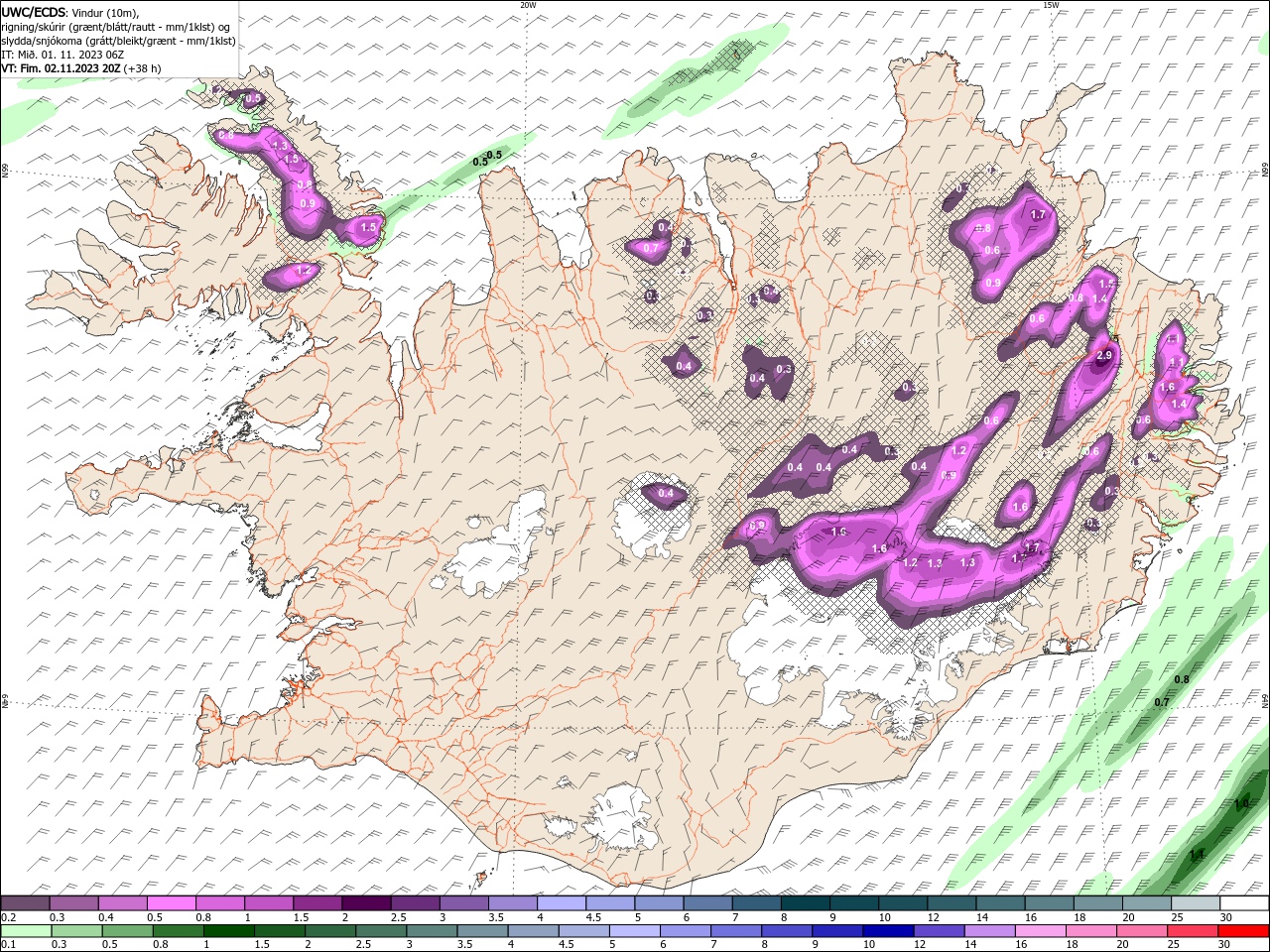Image resolution: width=1270 pixels, height=952 pixels.
Task: Click the 'rigning/skúrir' legend description line
Action: 116,27
